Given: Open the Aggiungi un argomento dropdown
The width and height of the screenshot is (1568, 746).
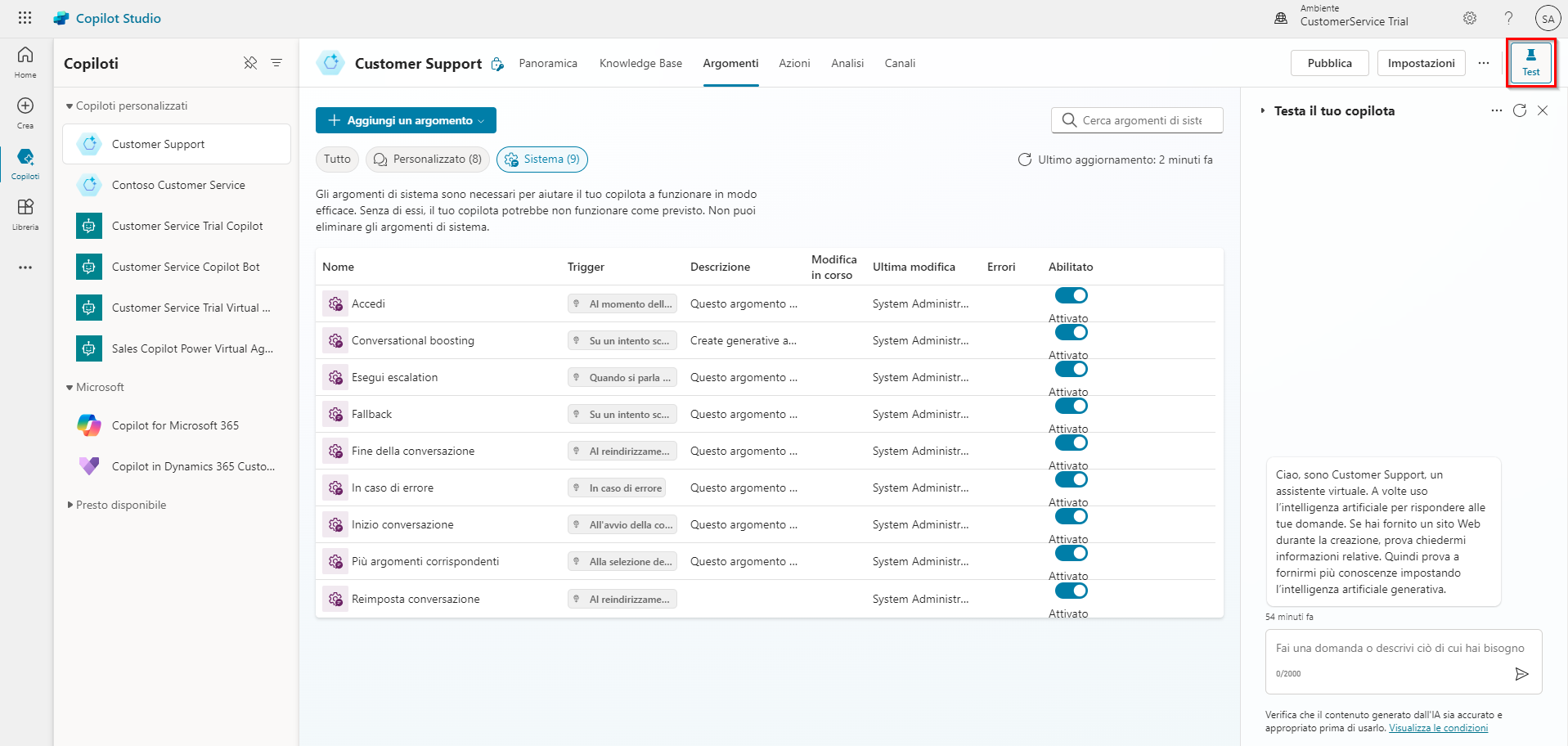Looking at the screenshot, I should pos(406,120).
